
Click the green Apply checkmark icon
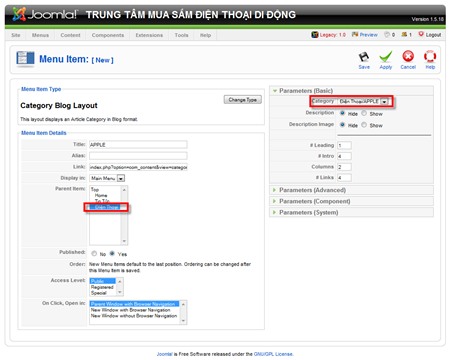pyautogui.click(x=386, y=57)
